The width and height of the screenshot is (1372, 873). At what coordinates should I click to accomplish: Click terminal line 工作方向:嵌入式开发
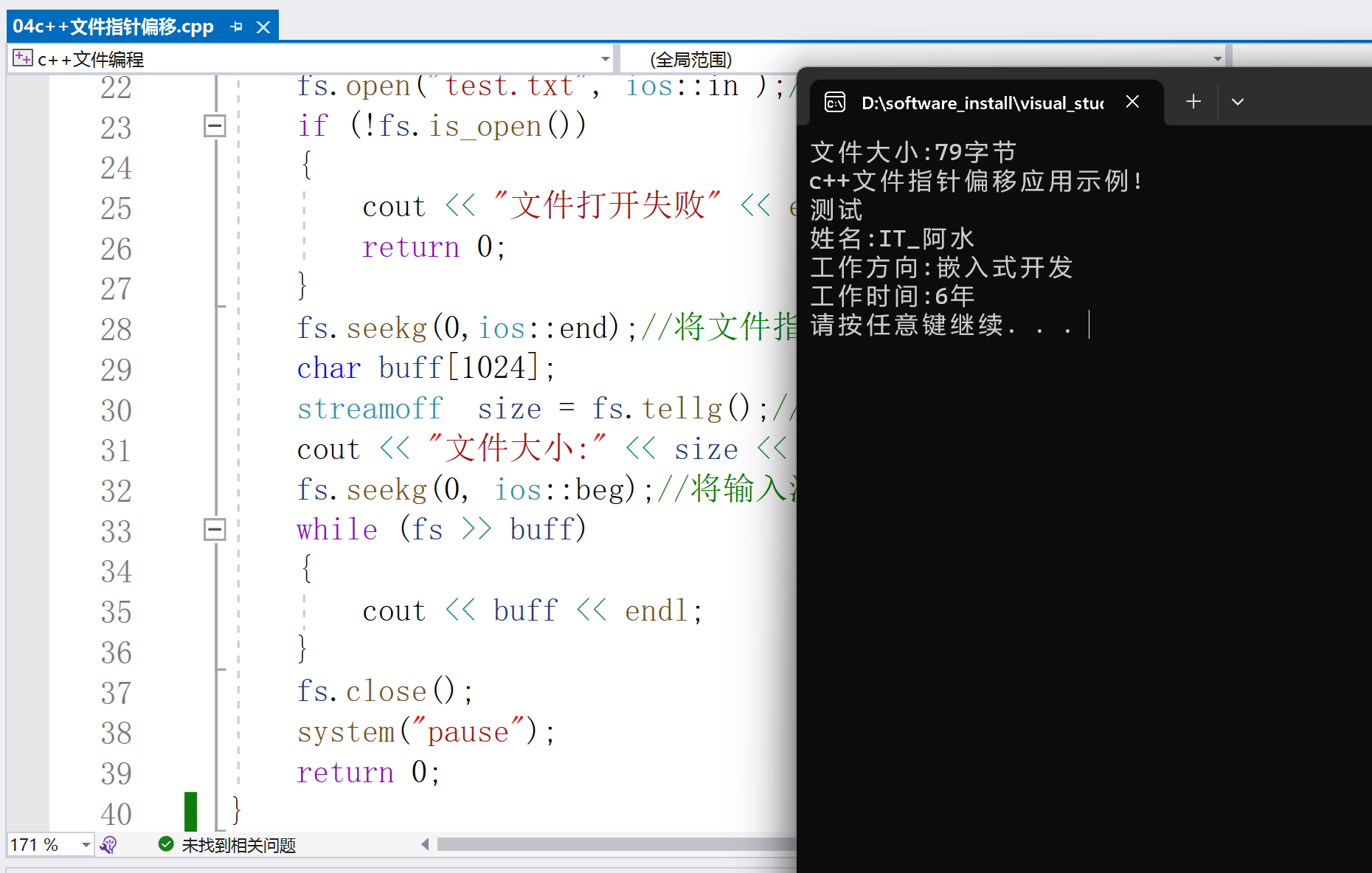941,268
